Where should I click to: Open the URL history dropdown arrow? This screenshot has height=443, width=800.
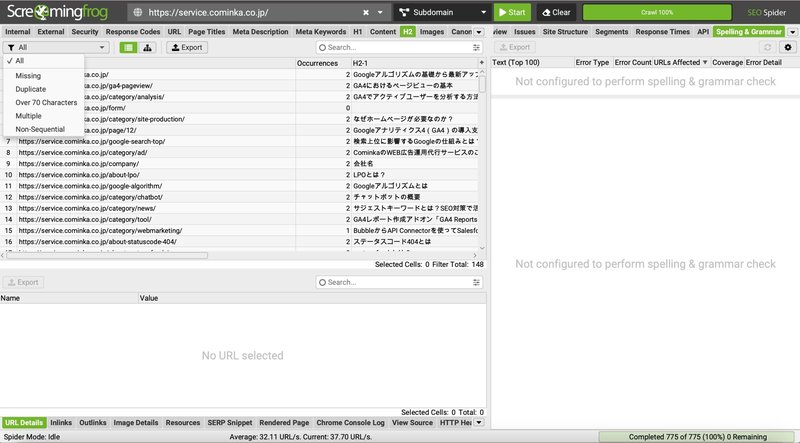380,12
